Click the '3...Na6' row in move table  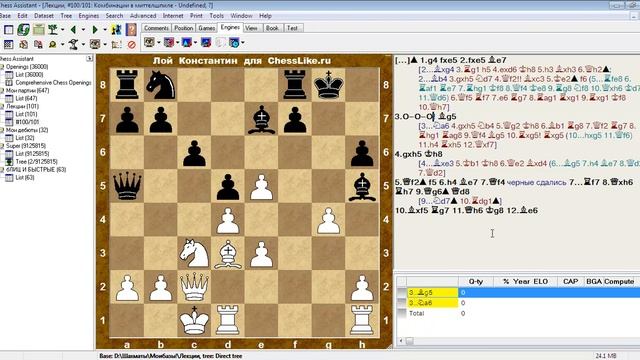pos(518,303)
